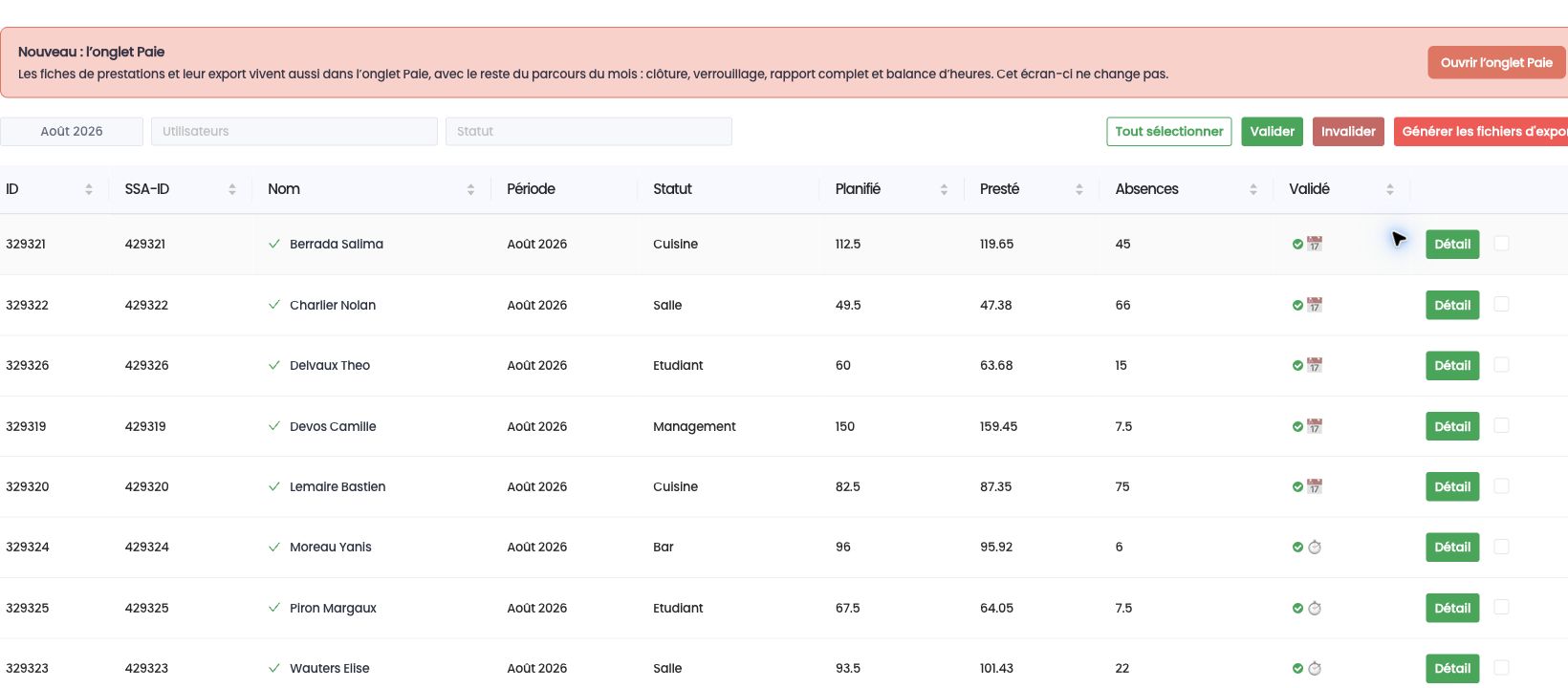Select the checkbox in Lemaire Bastien's row
This screenshot has height=688, width=1568.
point(1501,485)
